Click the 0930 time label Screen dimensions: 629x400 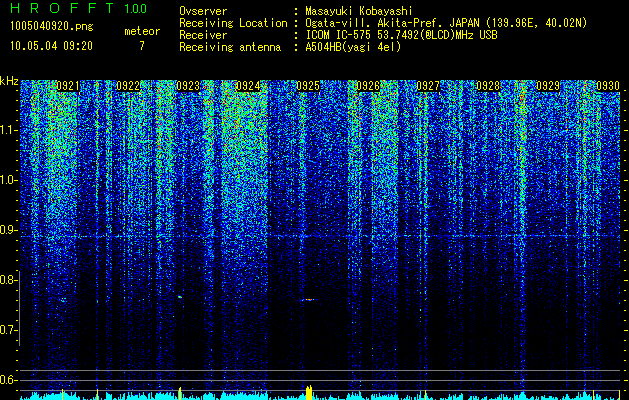point(608,86)
